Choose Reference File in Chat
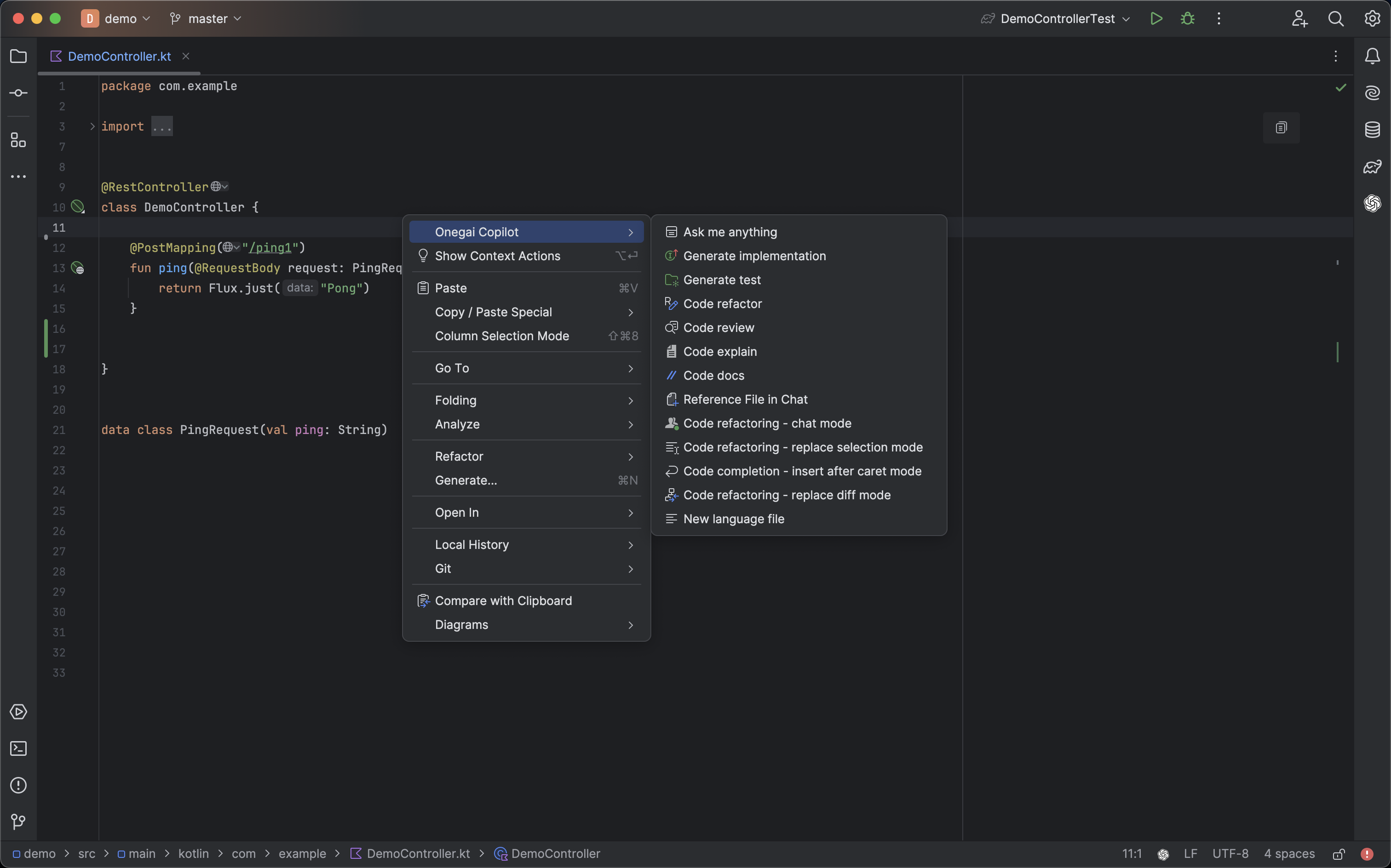The width and height of the screenshot is (1391, 868). pyautogui.click(x=799, y=400)
